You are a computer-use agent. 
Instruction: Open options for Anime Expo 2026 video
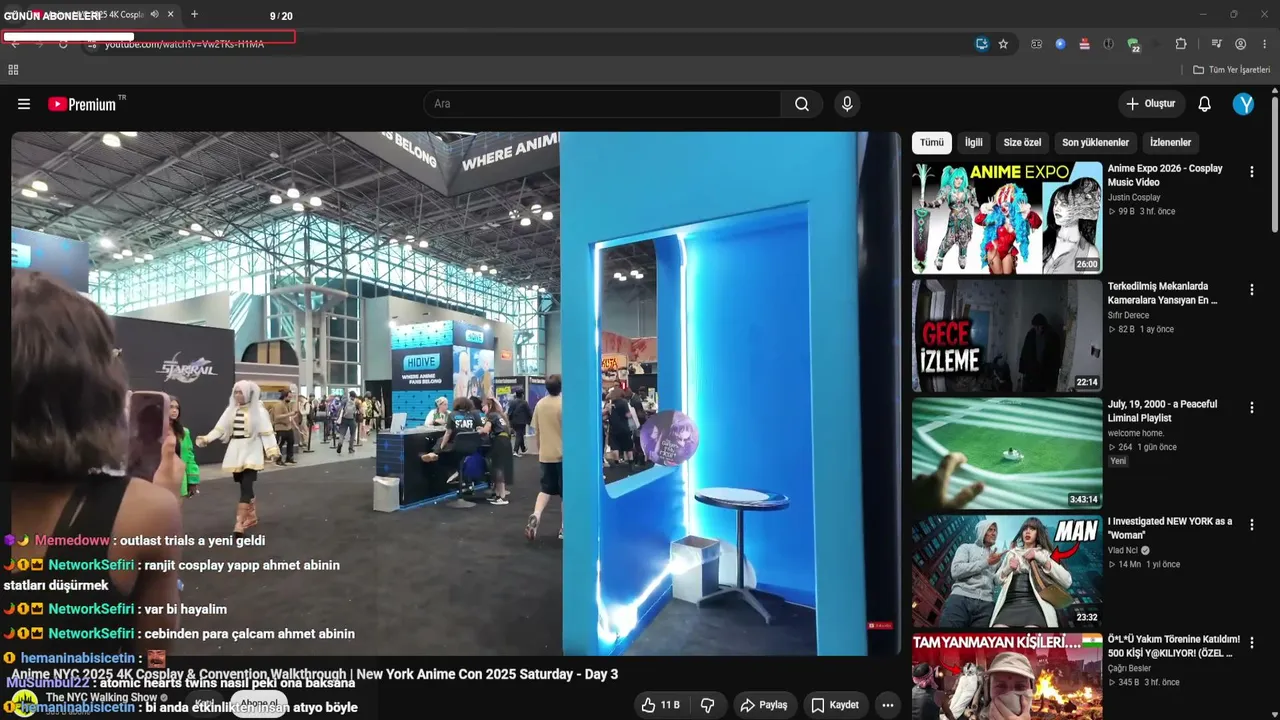coord(1251,172)
